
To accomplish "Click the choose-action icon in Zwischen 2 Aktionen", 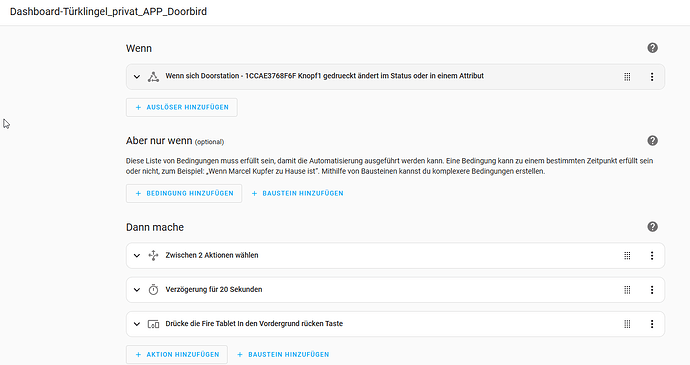I will point(153,255).
